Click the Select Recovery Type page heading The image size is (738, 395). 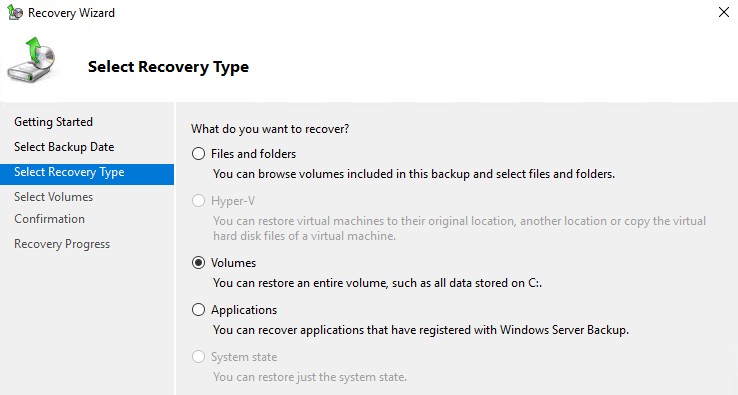(x=168, y=67)
